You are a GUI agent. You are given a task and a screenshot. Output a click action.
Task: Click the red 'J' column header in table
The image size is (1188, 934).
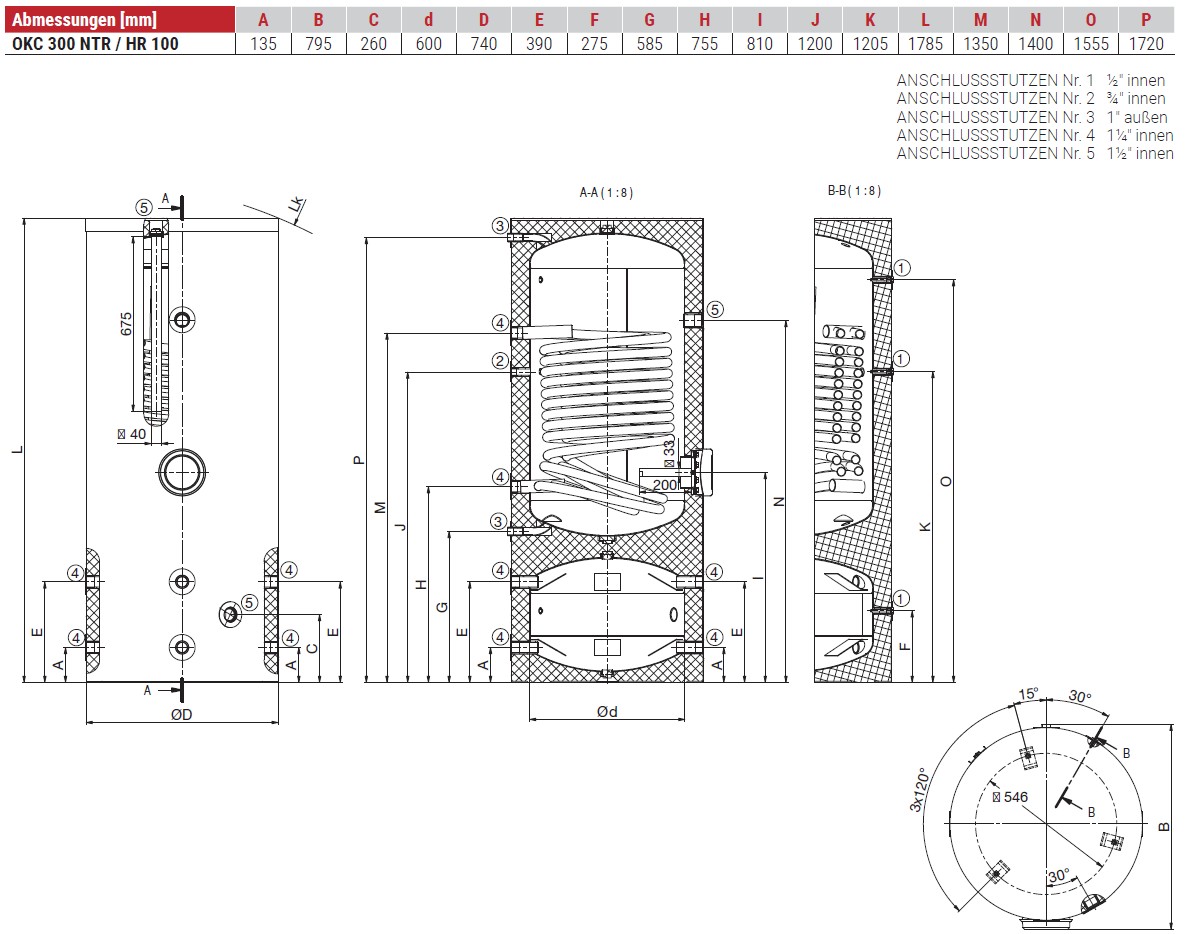pyautogui.click(x=814, y=20)
